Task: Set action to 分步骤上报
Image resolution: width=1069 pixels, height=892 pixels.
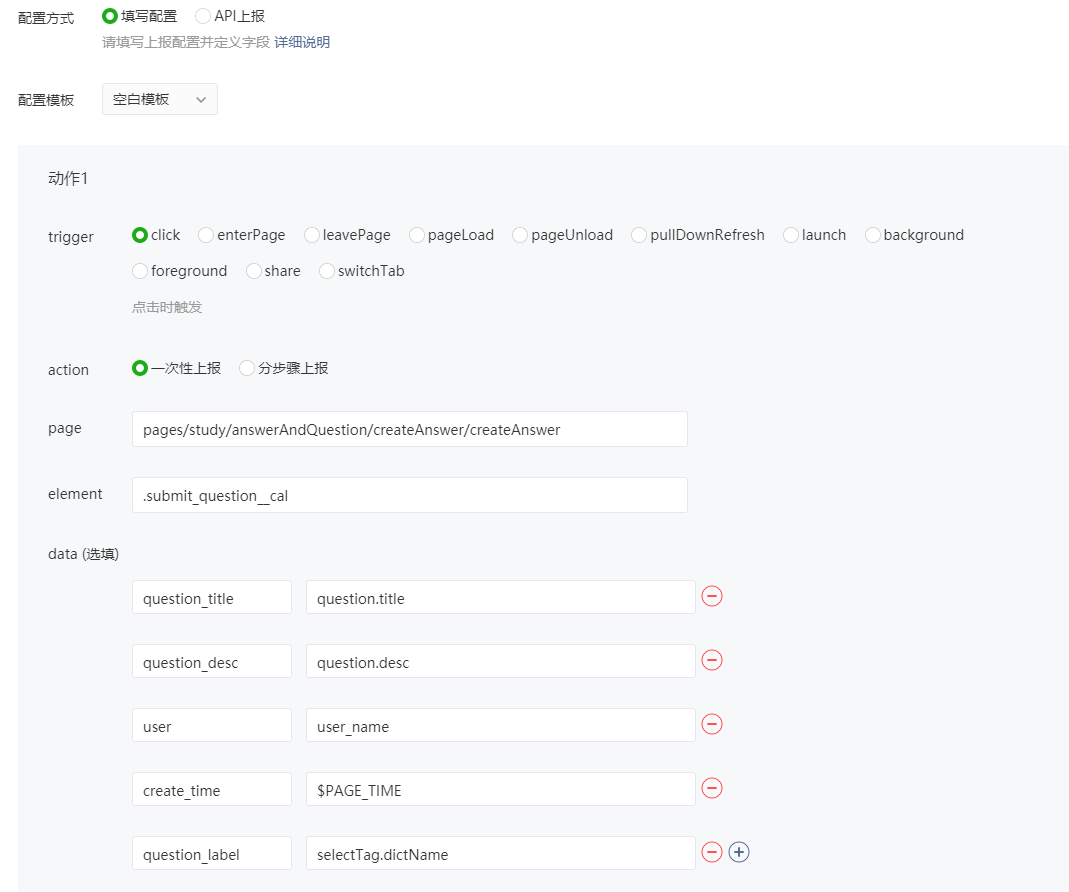Action: [247, 368]
